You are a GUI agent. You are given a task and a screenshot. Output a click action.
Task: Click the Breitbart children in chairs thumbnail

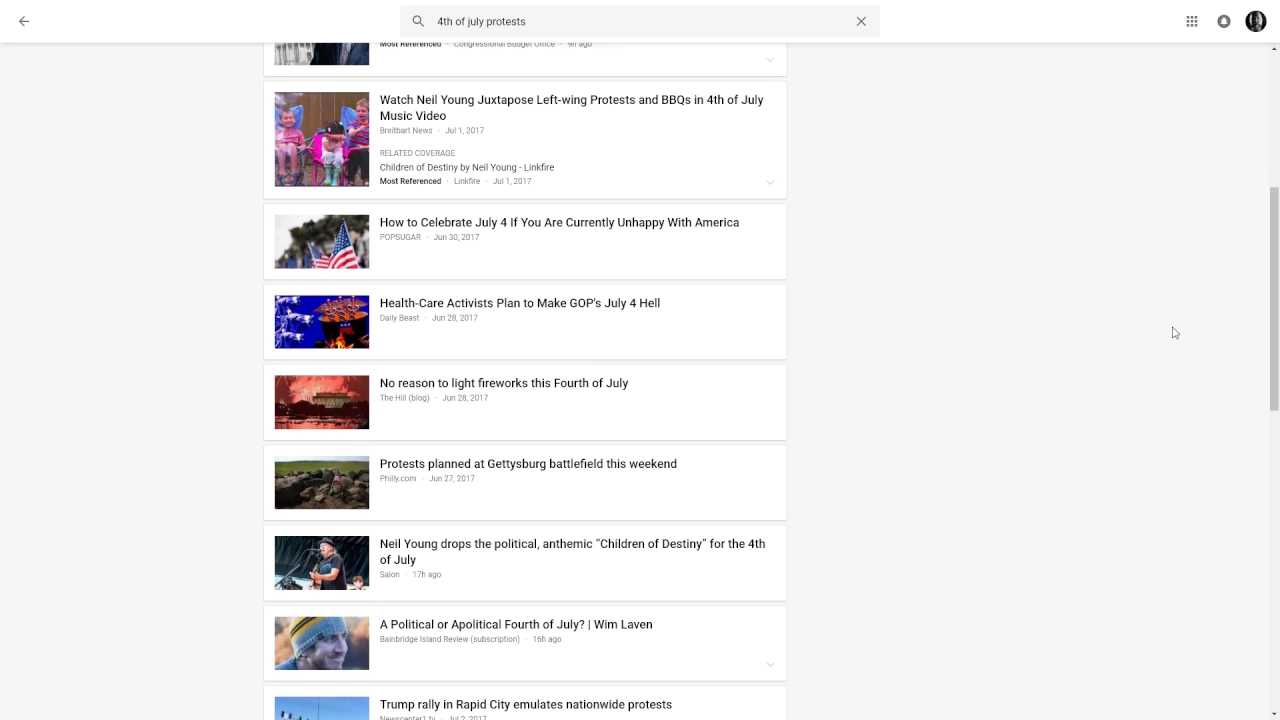click(322, 139)
